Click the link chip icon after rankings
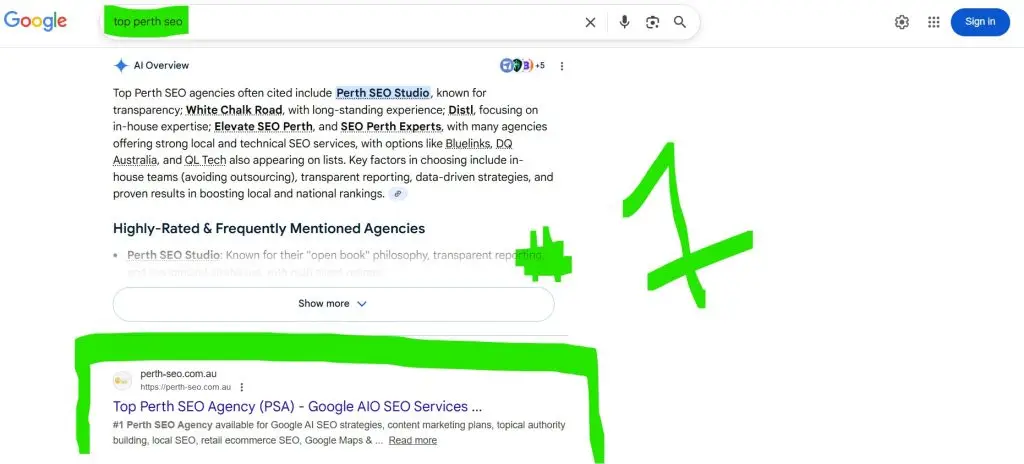1024x464 pixels. 398,194
